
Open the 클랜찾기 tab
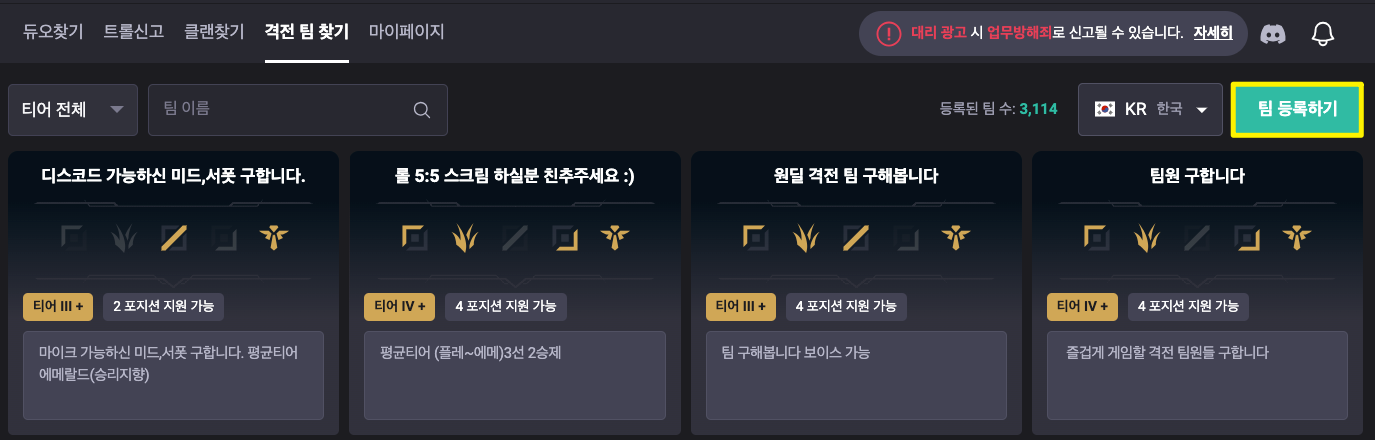pyautogui.click(x=214, y=32)
